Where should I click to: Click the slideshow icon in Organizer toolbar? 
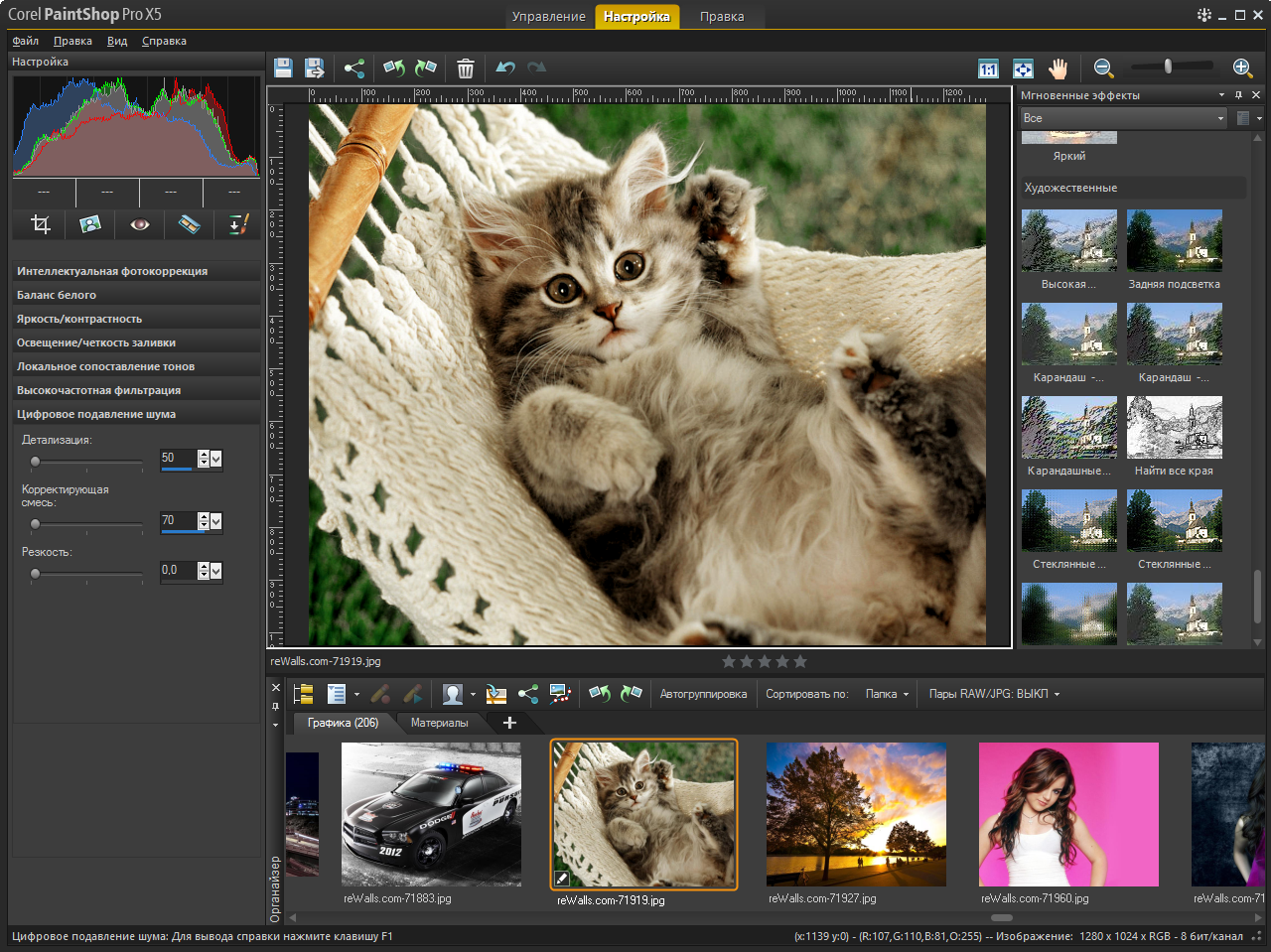560,694
